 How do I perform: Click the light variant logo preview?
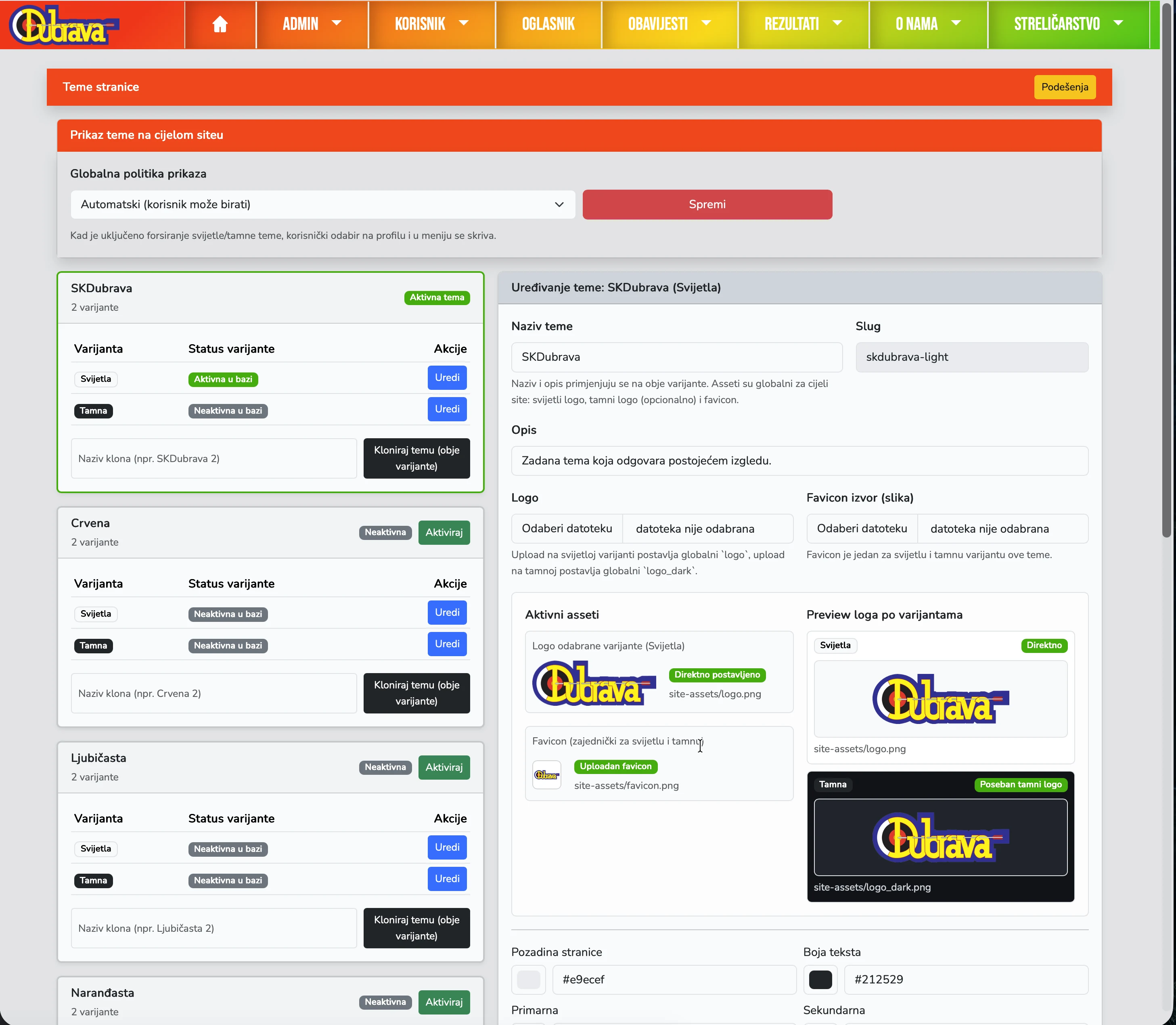pos(940,699)
